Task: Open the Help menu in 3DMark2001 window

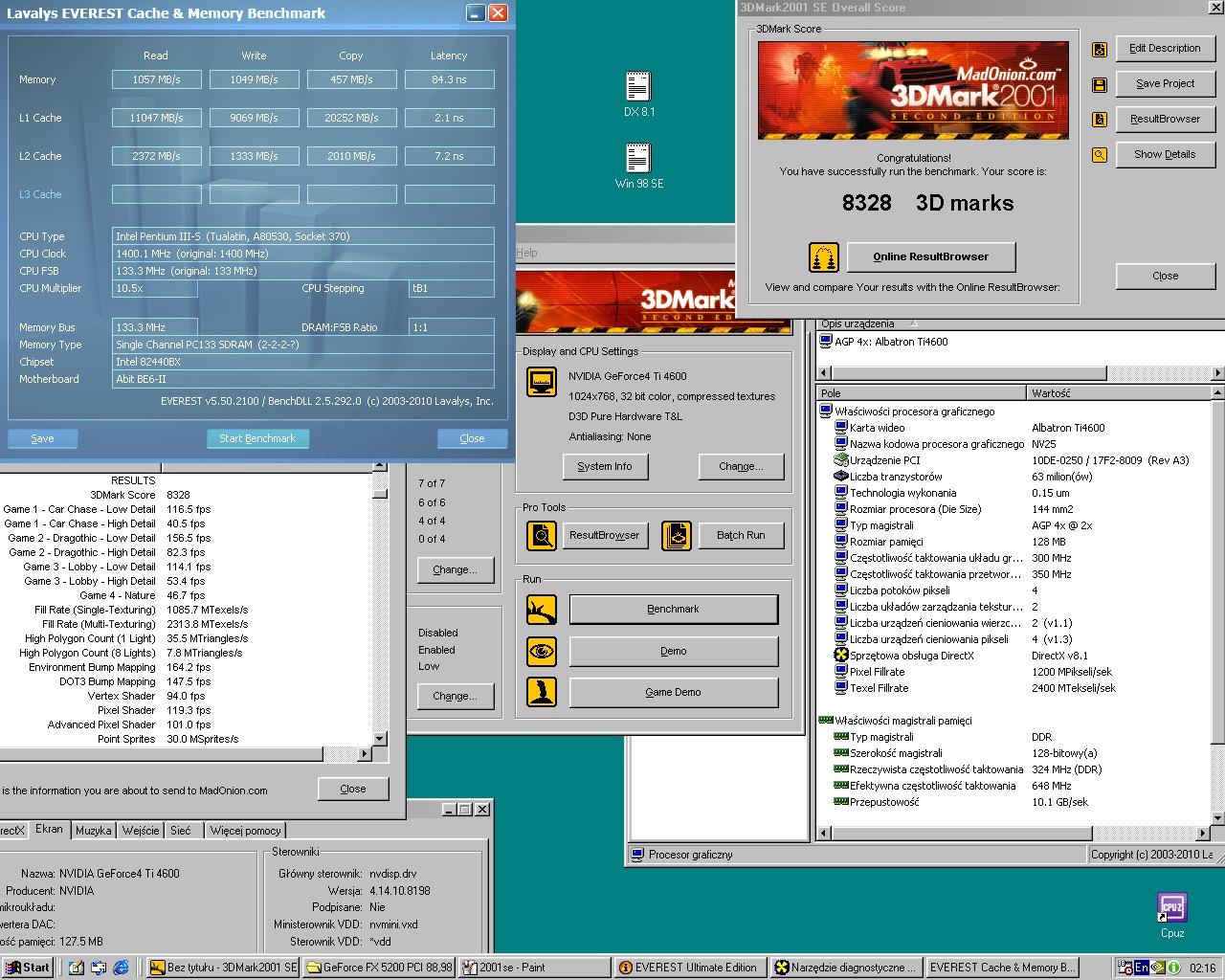Action: 526,253
